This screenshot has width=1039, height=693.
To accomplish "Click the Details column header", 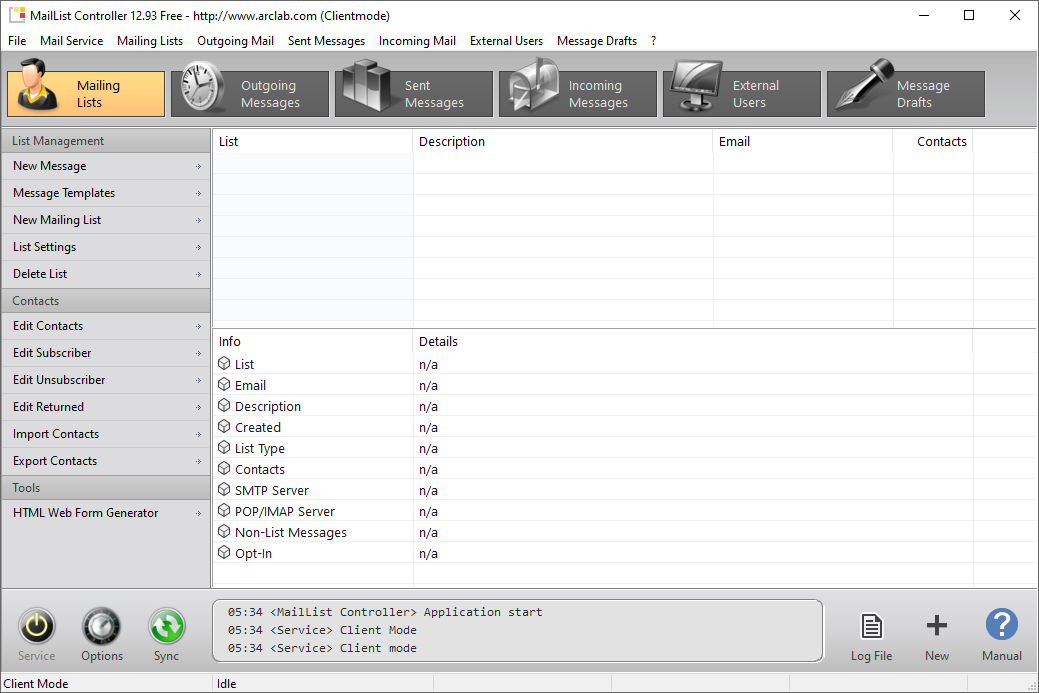I will [x=692, y=341].
